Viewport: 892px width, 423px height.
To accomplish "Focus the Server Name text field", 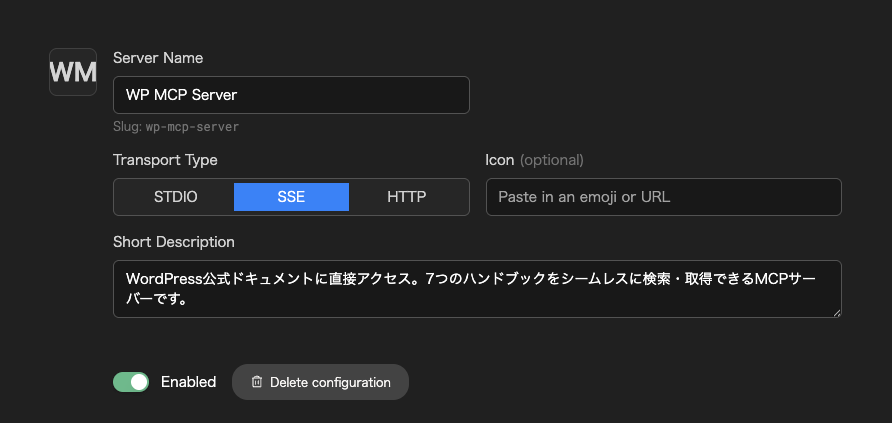I will (x=291, y=95).
